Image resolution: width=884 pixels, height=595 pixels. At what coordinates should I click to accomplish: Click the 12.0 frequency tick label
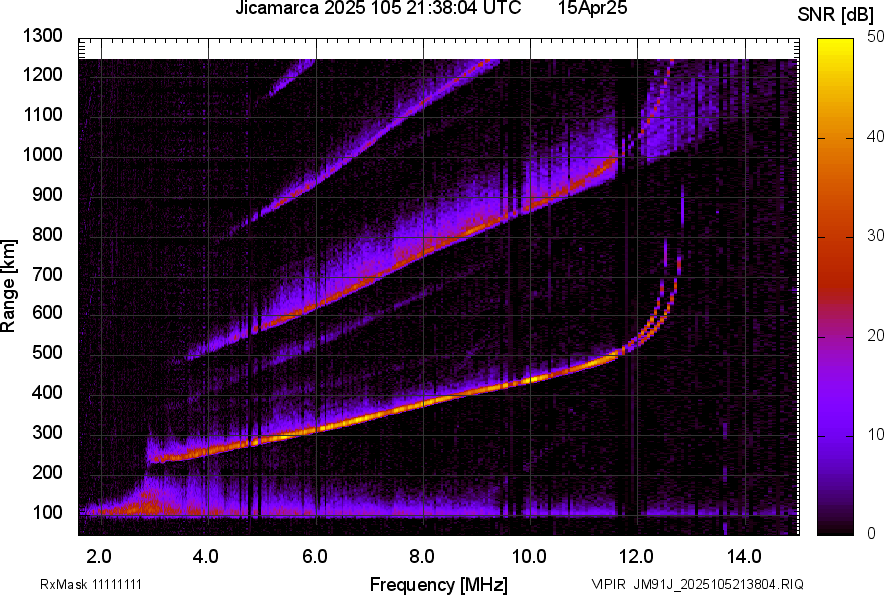[637, 557]
